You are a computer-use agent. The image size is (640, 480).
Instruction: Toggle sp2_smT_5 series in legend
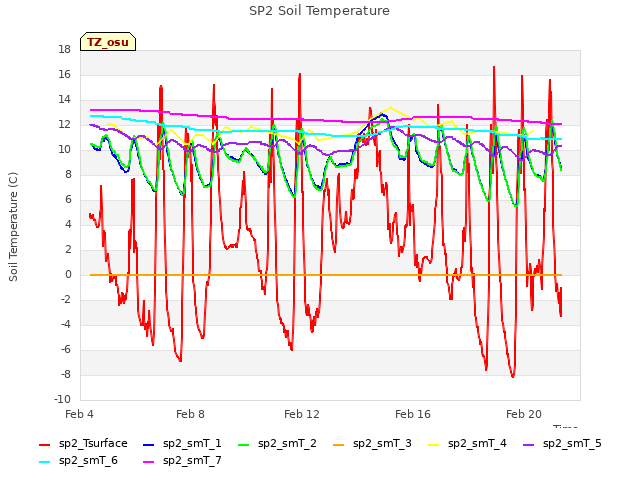(562, 443)
